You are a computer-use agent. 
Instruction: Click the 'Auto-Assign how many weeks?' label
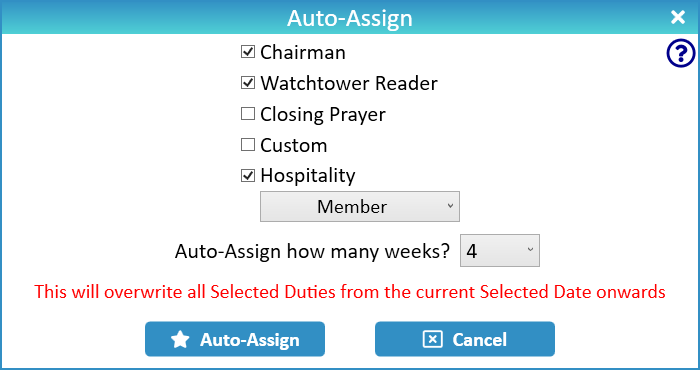click(312, 251)
